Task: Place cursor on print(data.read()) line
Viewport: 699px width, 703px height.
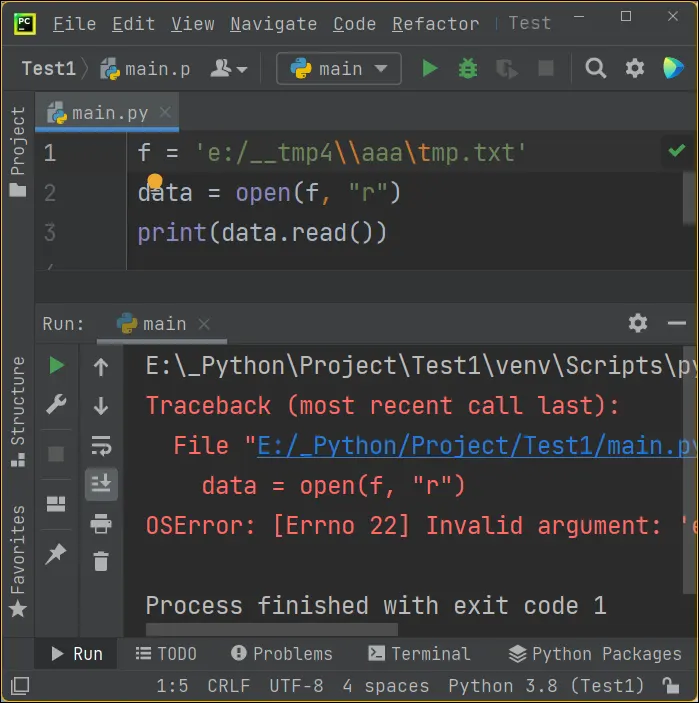Action: tap(262, 233)
